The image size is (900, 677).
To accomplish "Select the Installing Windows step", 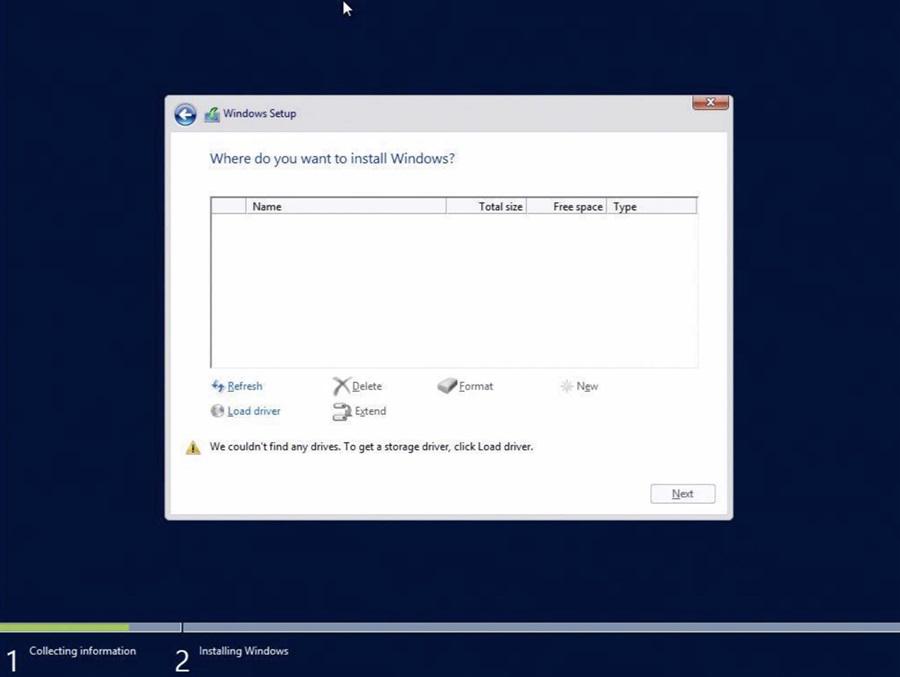I will (244, 651).
